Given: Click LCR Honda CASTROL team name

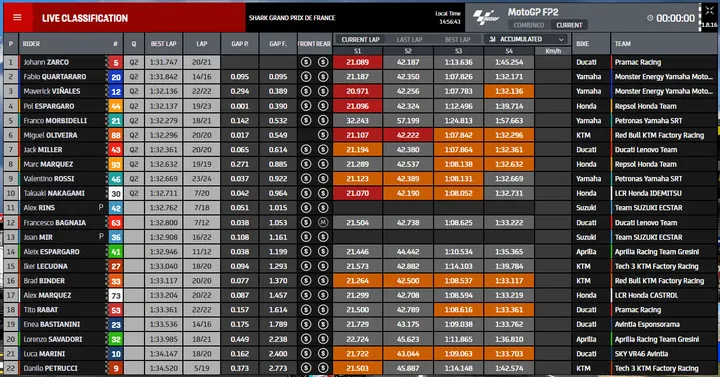Looking at the screenshot, I should (646, 295).
